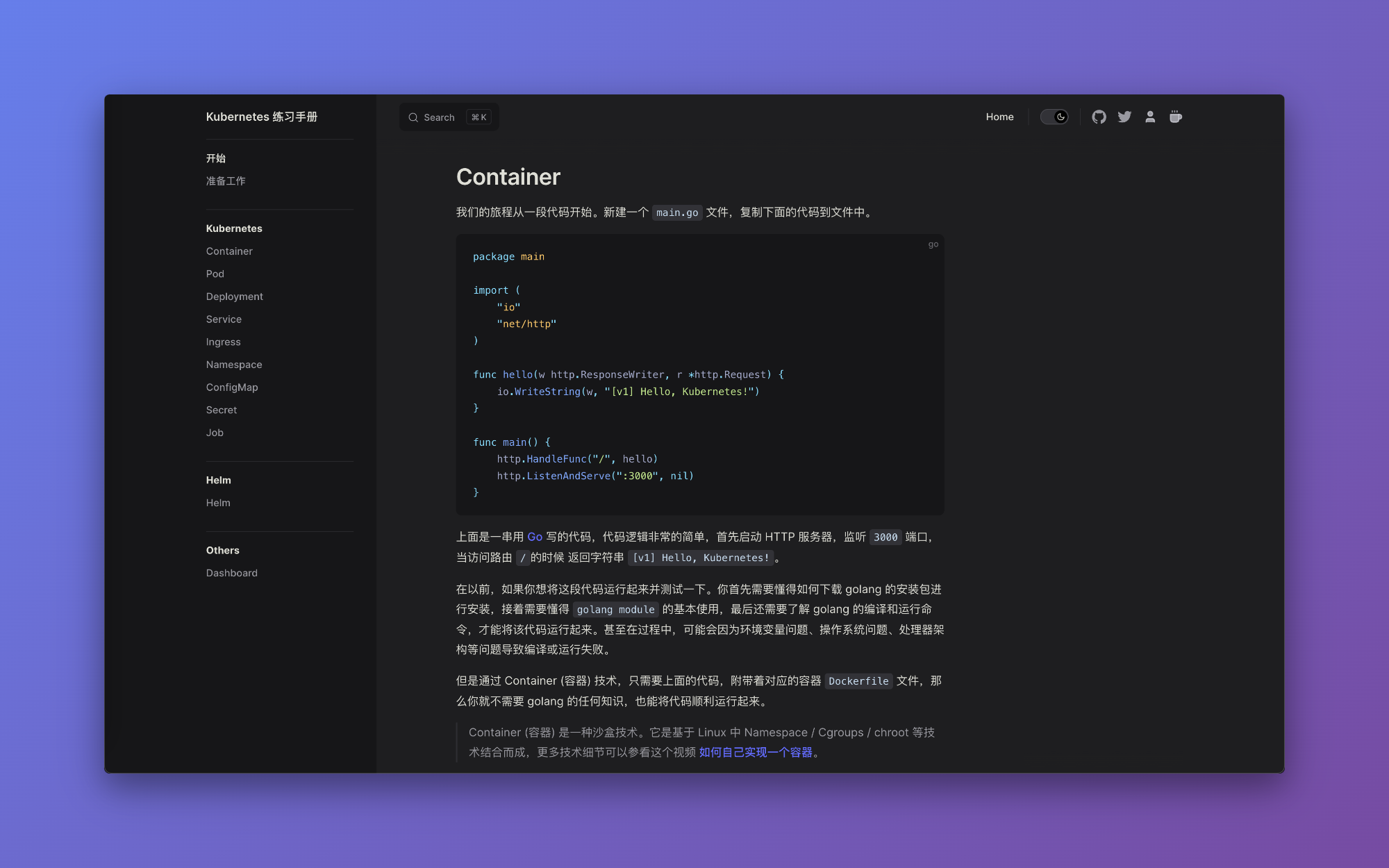This screenshot has width=1389, height=868.
Task: Click the Kubernetes 练习手册 site title
Action: (261, 117)
